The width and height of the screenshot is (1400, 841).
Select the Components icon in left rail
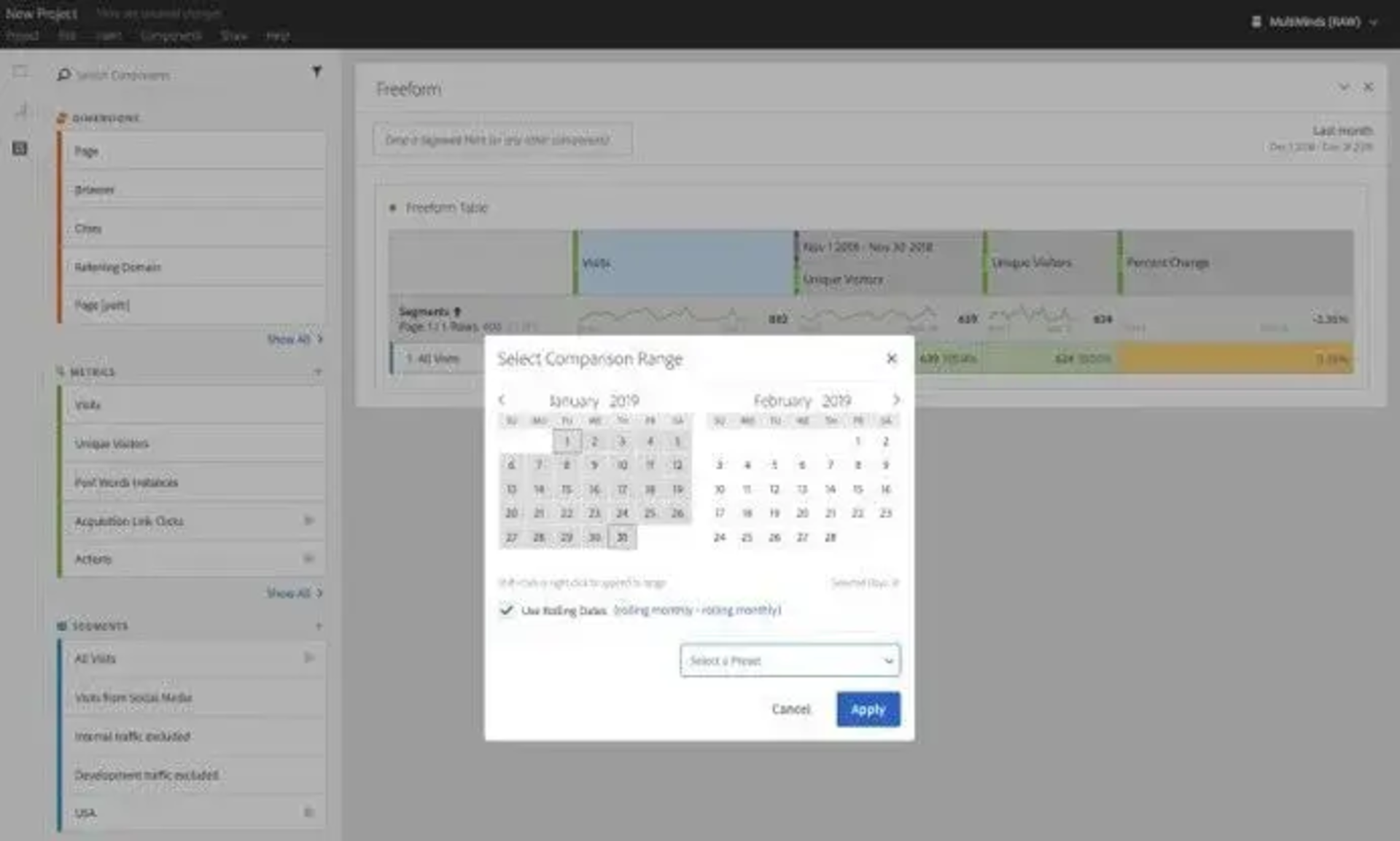(x=20, y=149)
